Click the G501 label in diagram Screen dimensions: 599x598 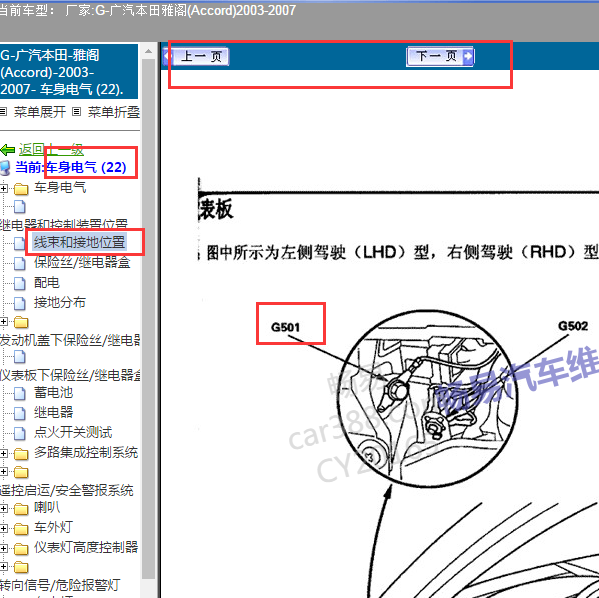tap(285, 327)
